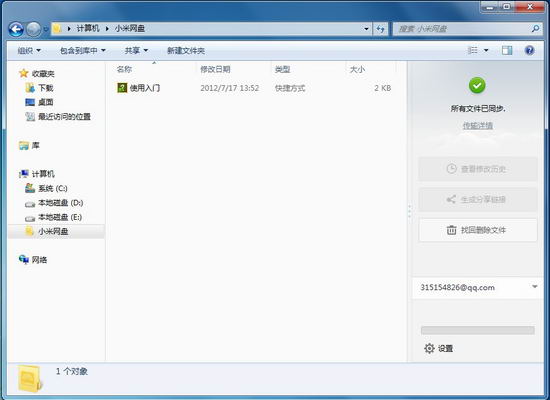
Task: Expand the view options dropdown arrow
Action: (x=486, y=51)
